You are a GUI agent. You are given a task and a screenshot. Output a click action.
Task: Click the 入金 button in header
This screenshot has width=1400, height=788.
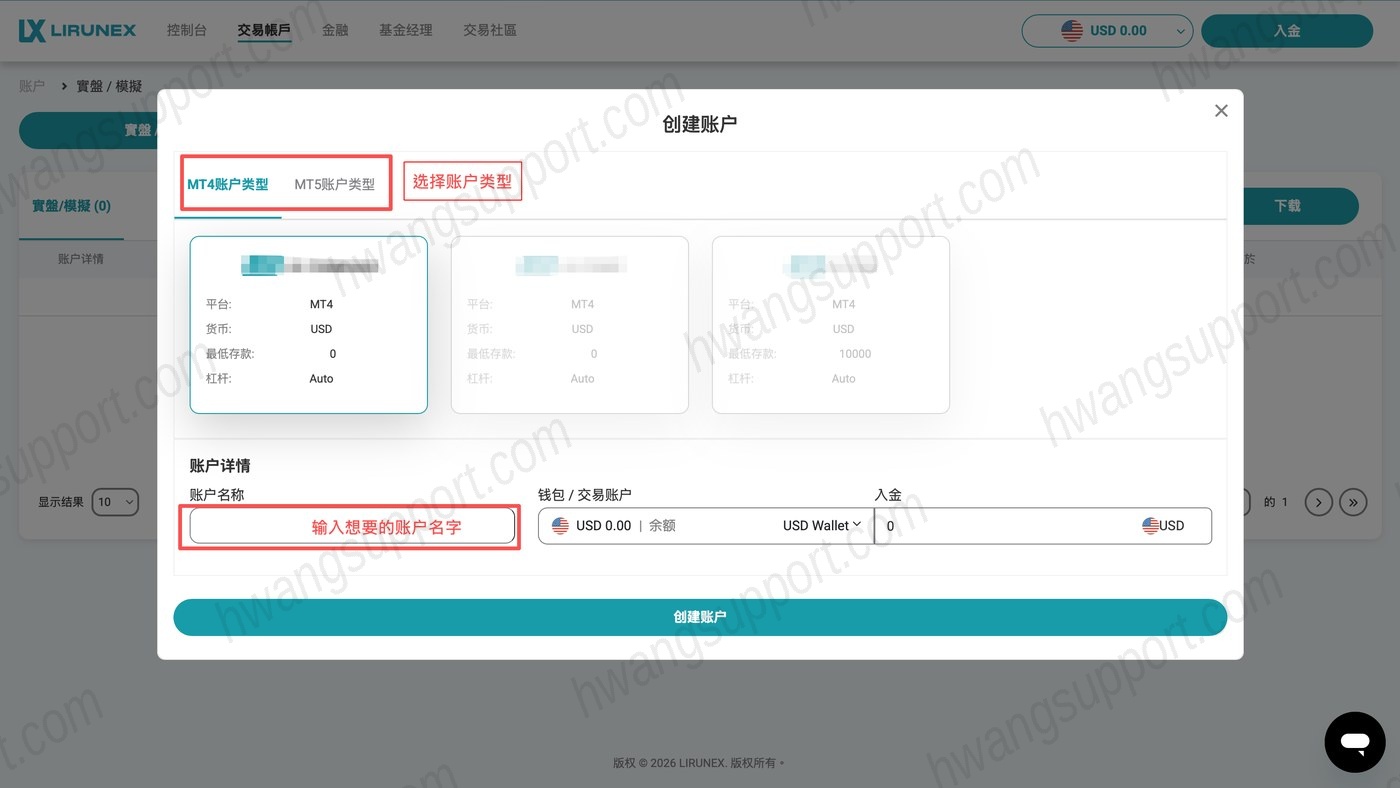[x=1287, y=31]
